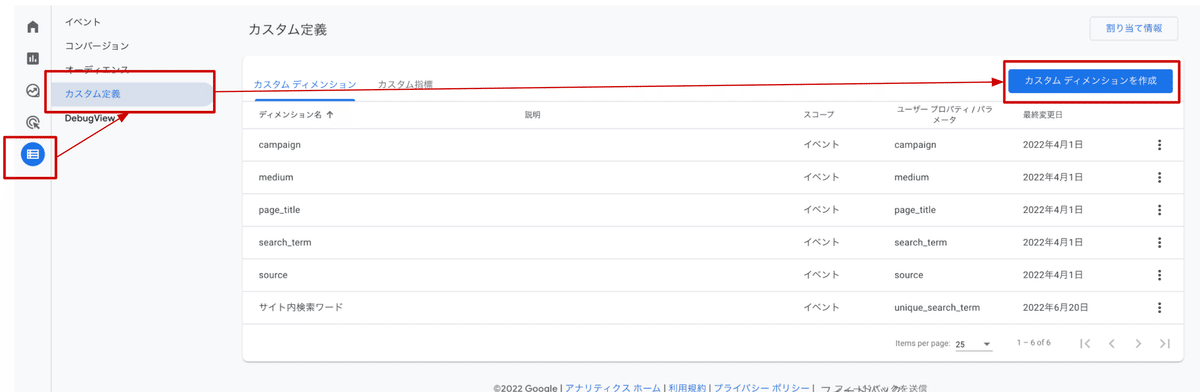Open the Advertising icon in left rail
This screenshot has width=1200, height=392.
pyautogui.click(x=33, y=122)
